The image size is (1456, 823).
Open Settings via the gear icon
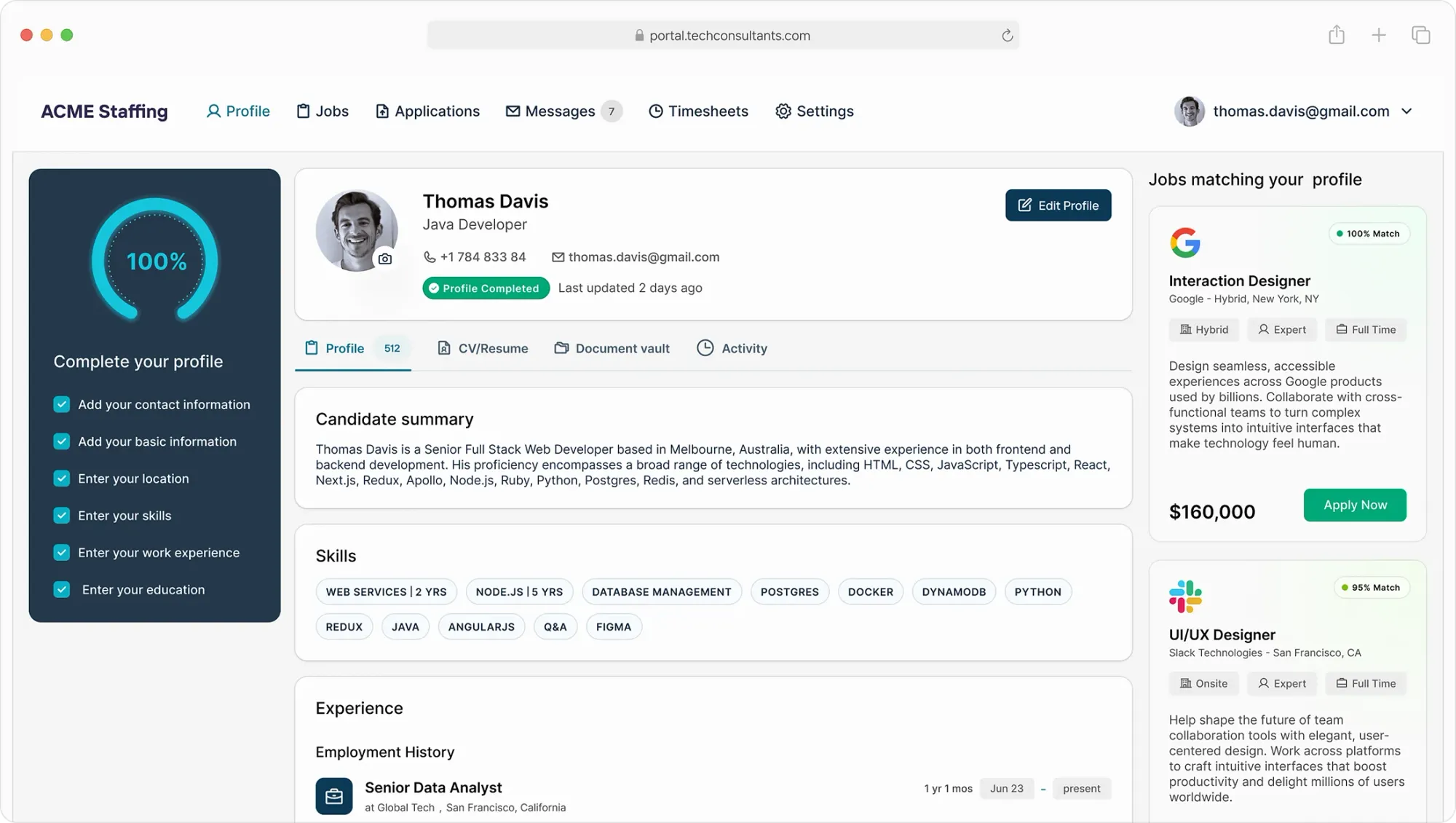tap(783, 111)
